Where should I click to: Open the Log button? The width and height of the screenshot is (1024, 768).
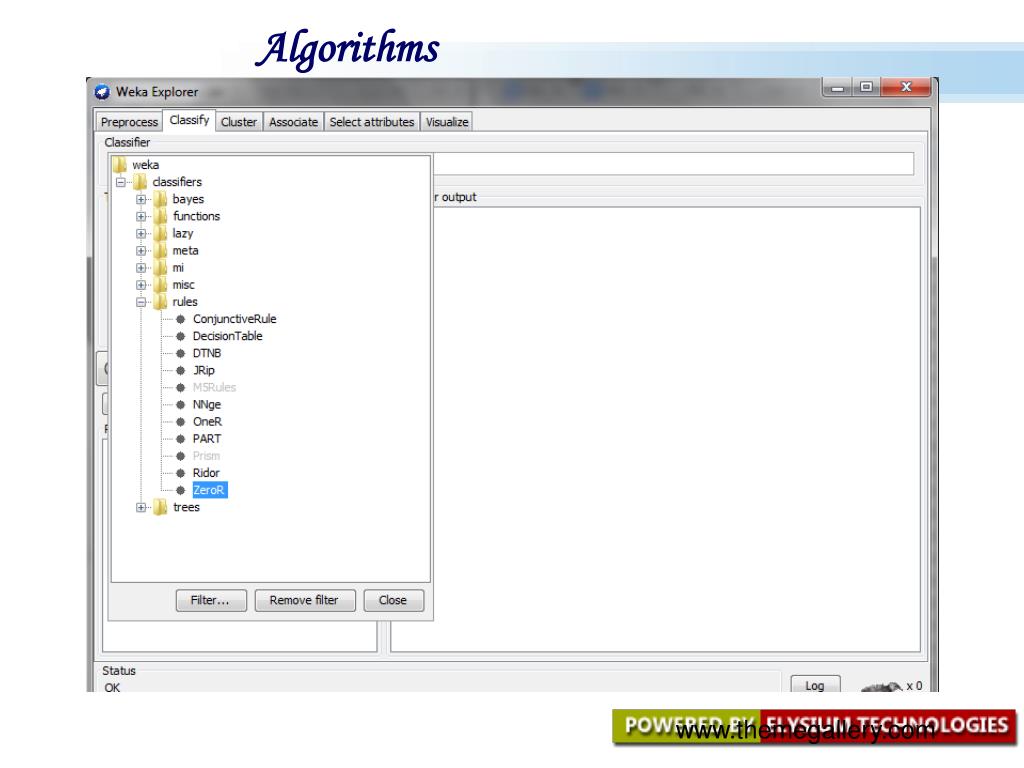tap(815, 685)
